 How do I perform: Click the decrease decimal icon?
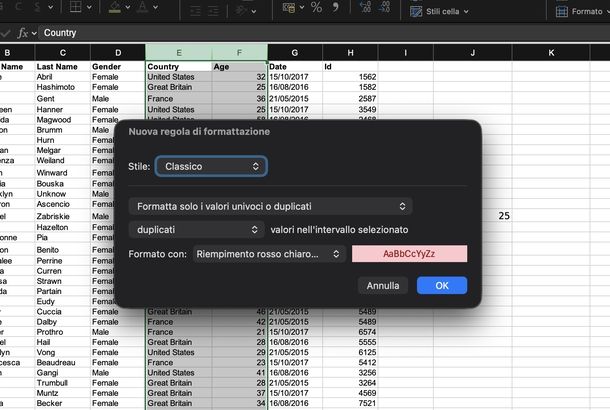(x=384, y=7)
